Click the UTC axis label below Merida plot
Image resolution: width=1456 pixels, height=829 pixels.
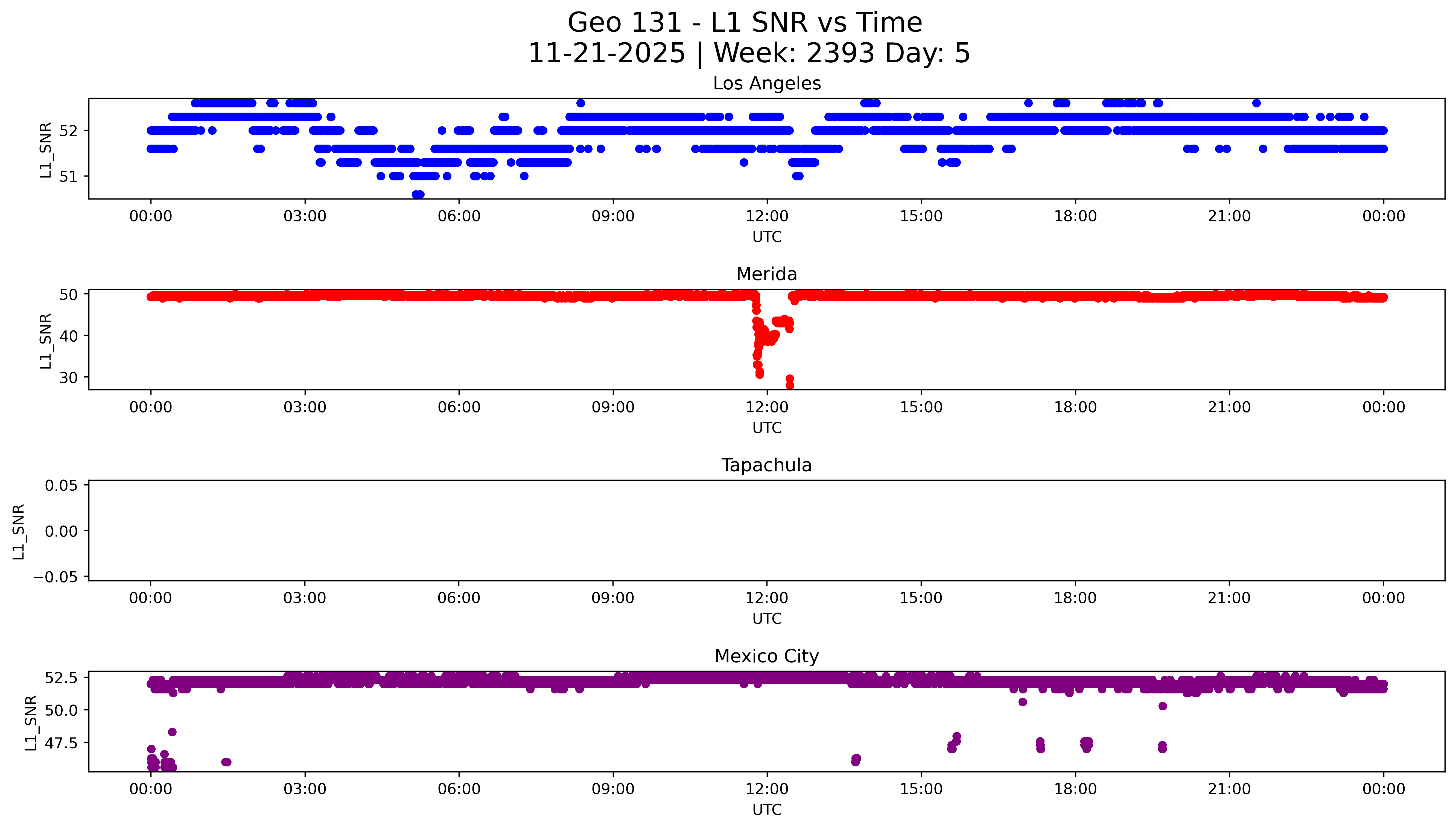tap(766, 427)
